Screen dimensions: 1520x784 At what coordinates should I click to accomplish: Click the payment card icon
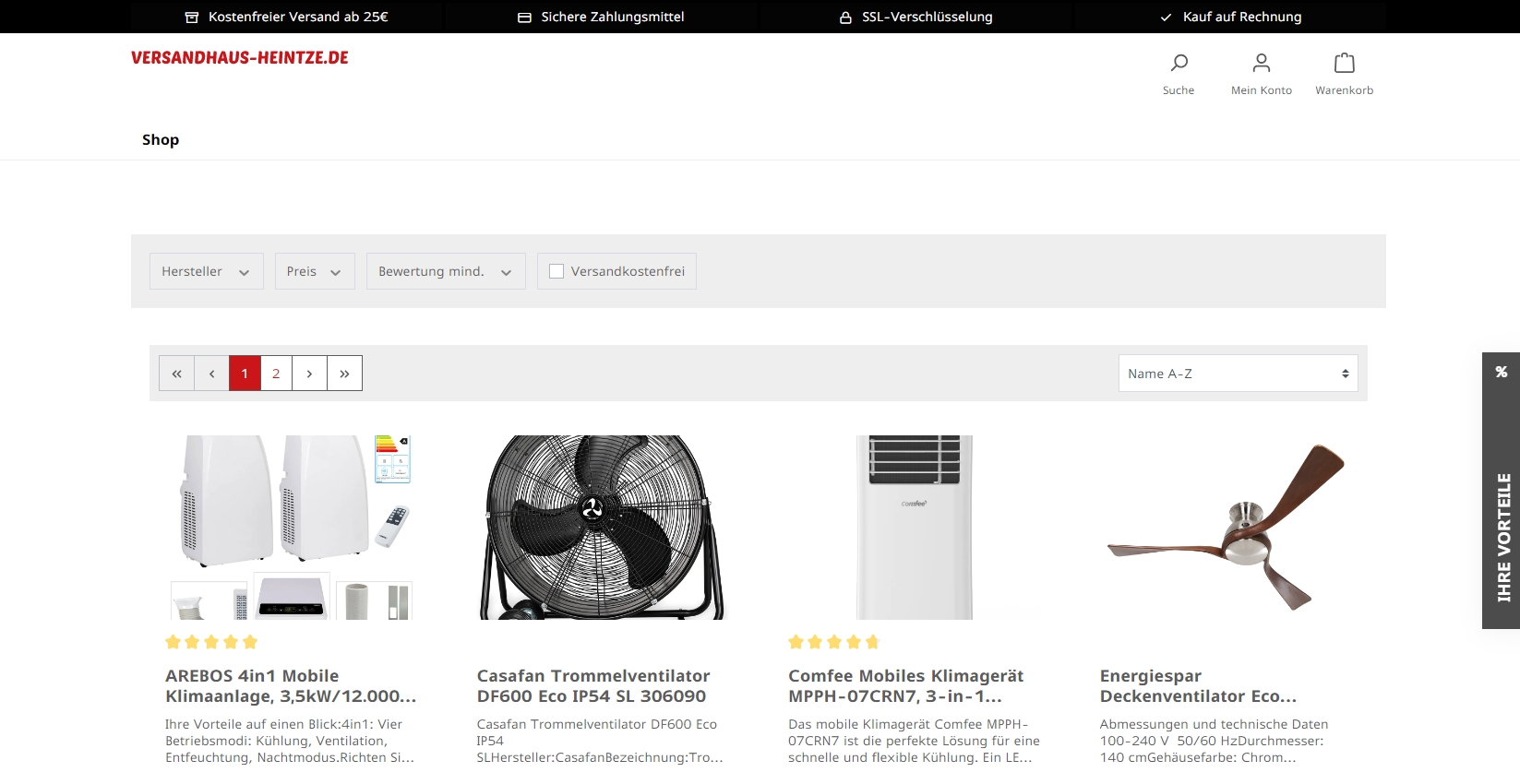[x=524, y=18]
